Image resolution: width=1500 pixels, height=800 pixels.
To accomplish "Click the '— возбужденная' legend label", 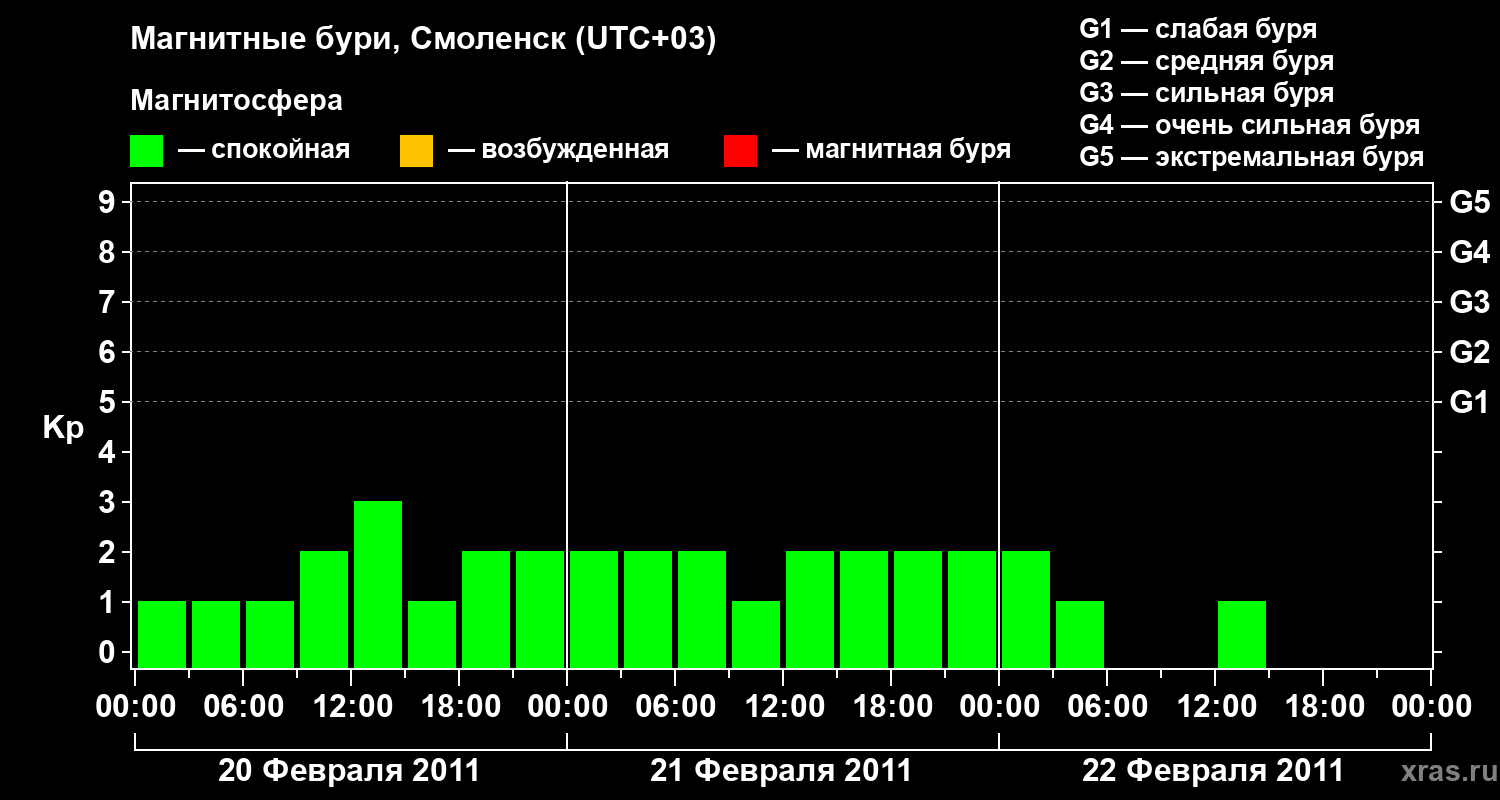I will click(x=558, y=151).
